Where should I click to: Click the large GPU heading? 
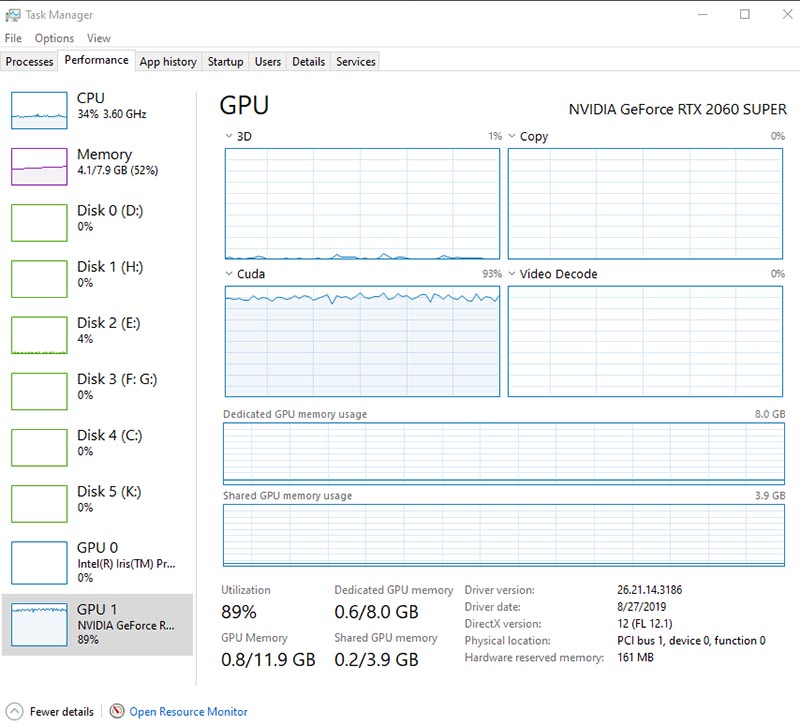pos(244,106)
